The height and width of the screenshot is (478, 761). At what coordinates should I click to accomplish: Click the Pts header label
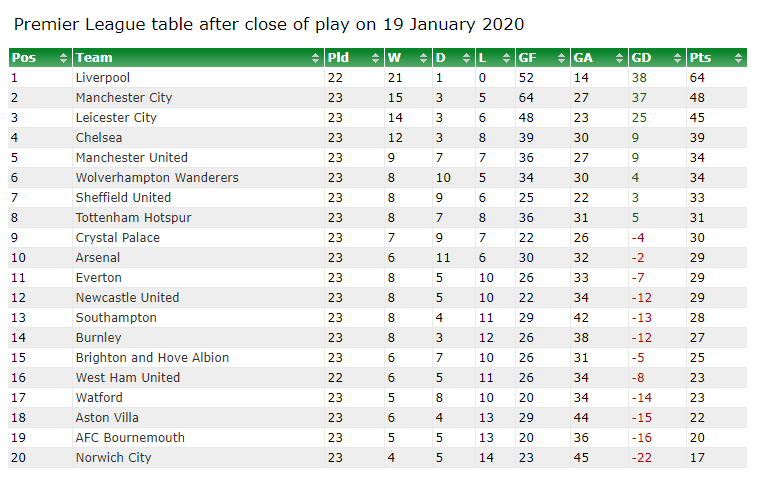(x=700, y=58)
